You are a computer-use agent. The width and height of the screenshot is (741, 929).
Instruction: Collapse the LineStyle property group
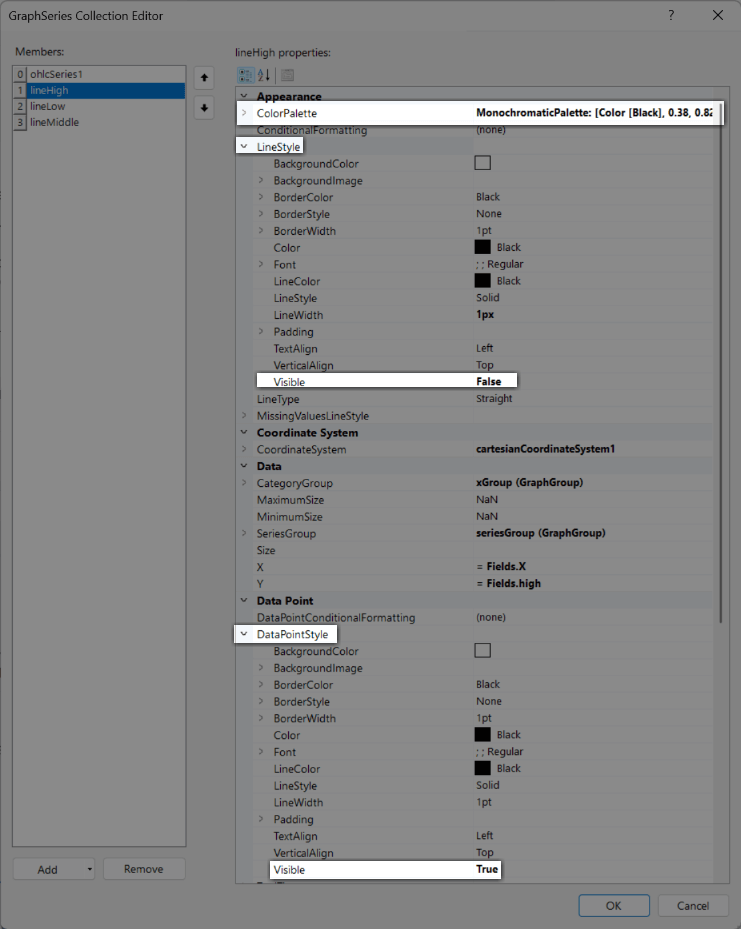point(244,146)
